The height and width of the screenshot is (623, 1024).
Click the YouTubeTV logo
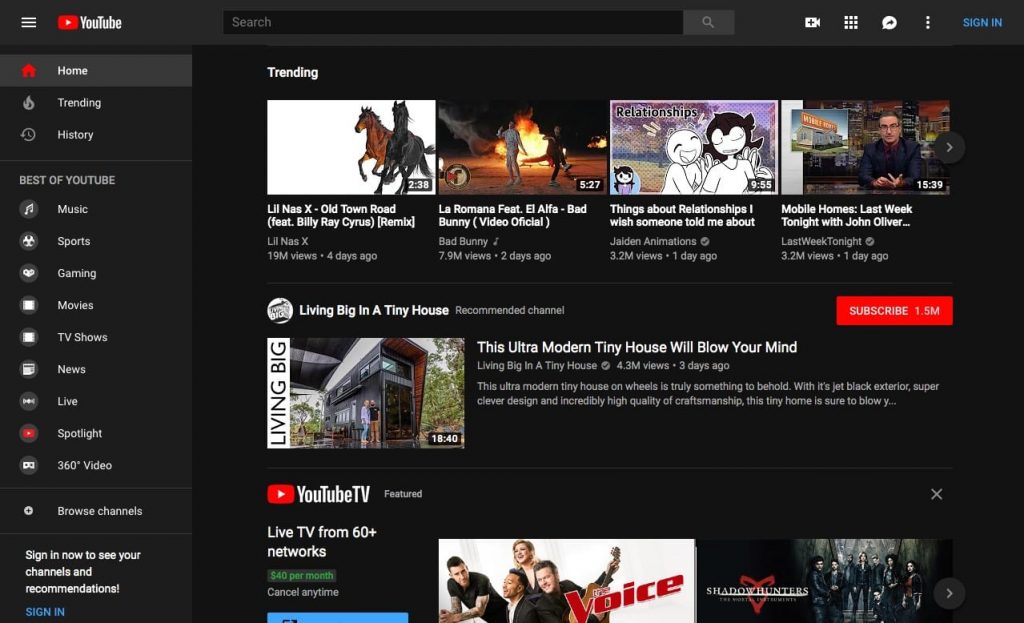click(319, 494)
